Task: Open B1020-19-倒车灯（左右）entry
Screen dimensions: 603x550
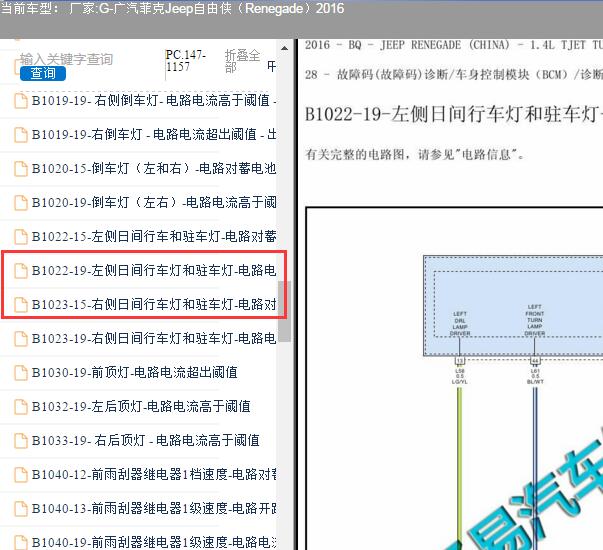Action: coord(153,202)
